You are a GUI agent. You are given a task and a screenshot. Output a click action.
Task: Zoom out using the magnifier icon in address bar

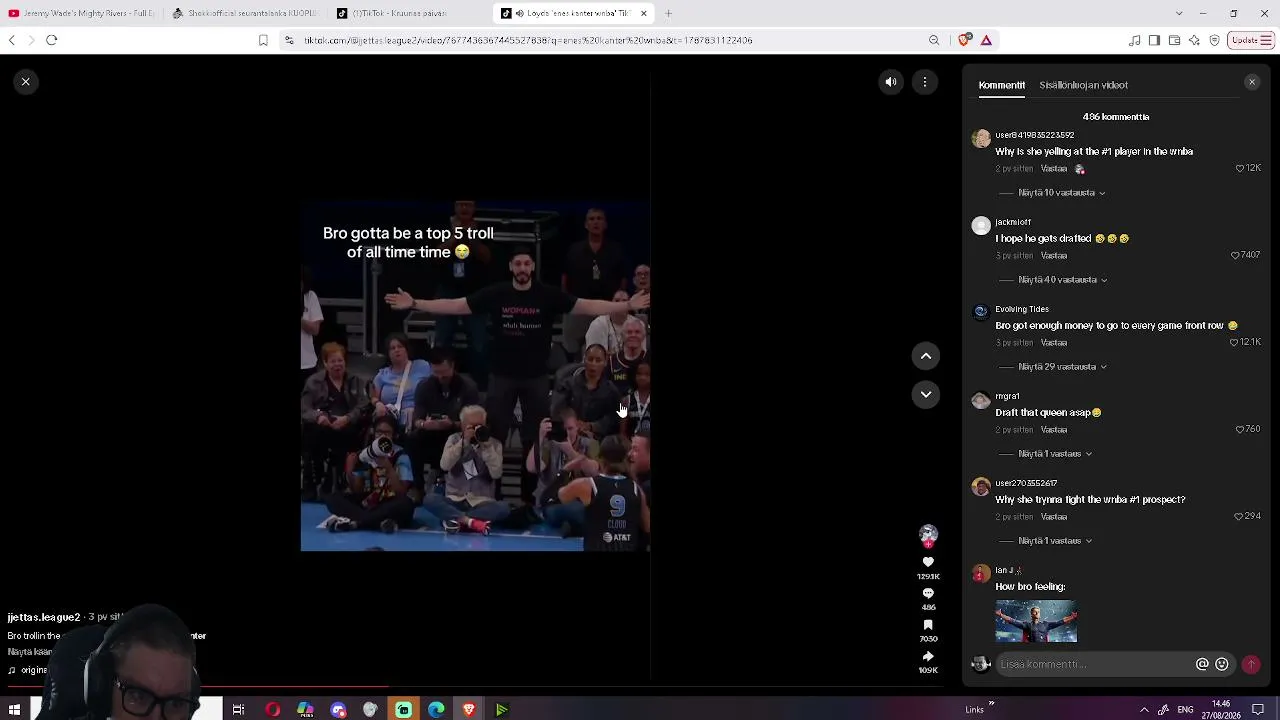[934, 40]
